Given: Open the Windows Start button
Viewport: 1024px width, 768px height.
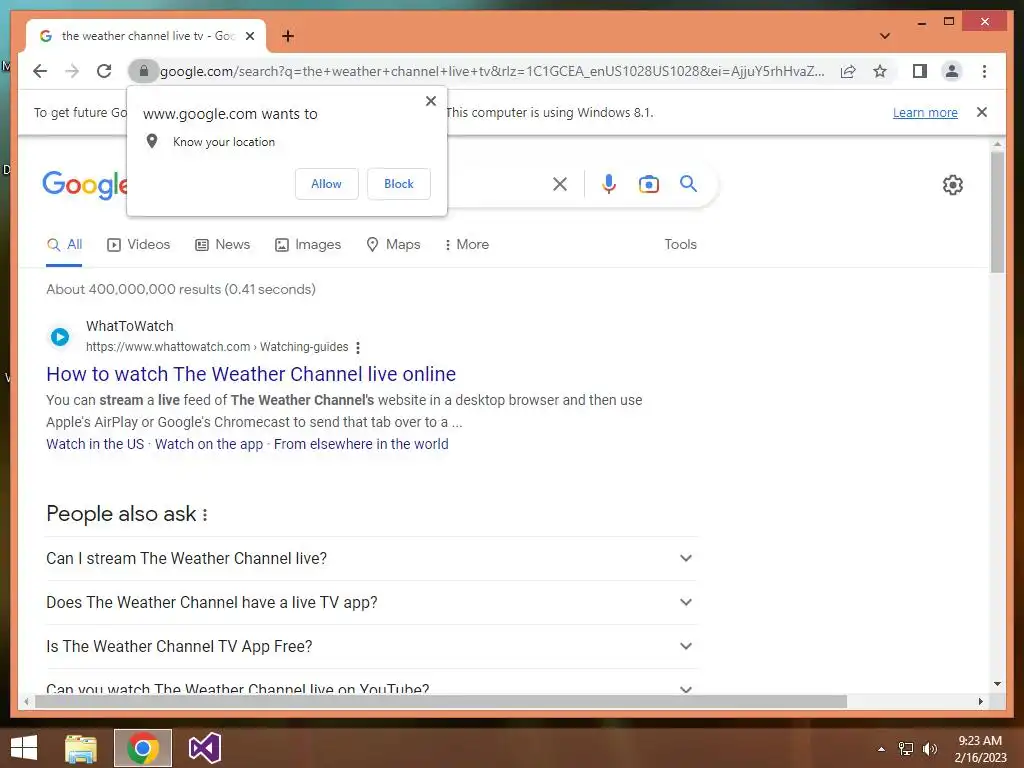Looking at the screenshot, I should click(x=24, y=748).
